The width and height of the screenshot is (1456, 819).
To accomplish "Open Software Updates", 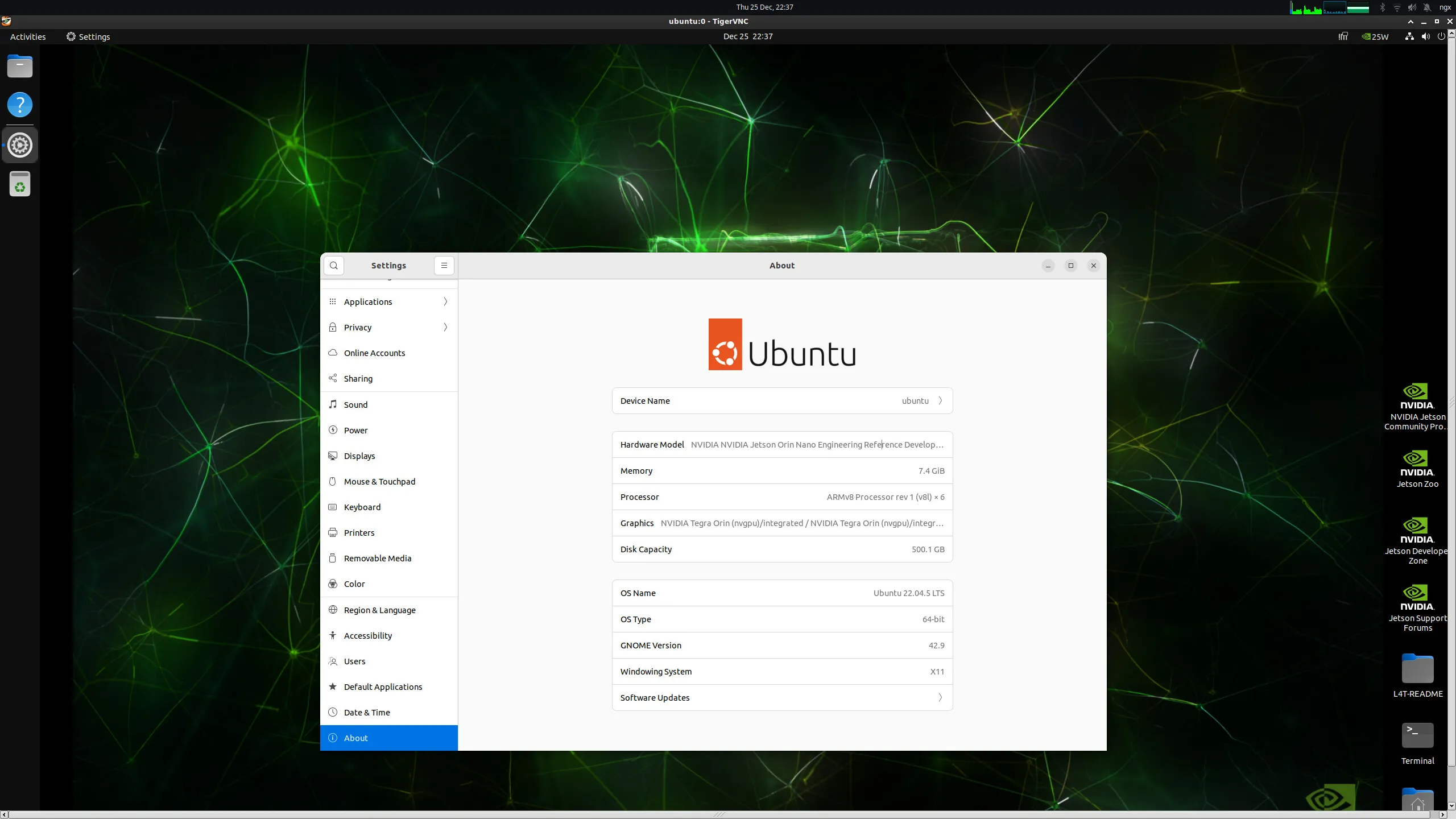I will pyautogui.click(x=781, y=697).
